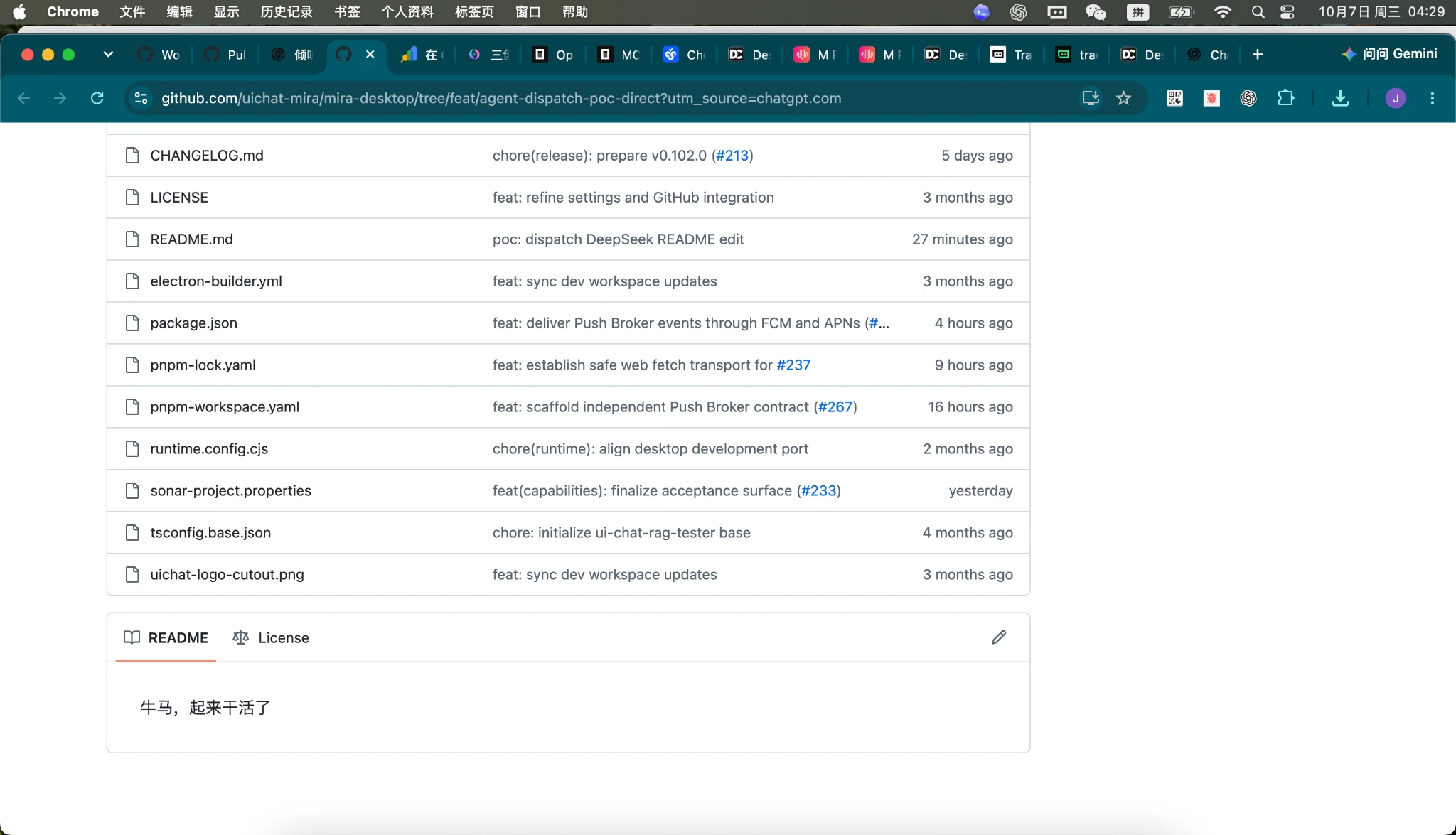Open the #233 acceptance surface link

point(819,491)
